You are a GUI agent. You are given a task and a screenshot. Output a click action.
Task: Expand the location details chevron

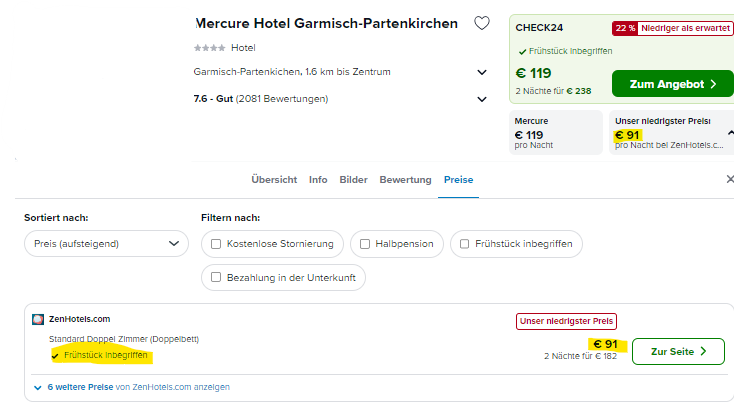482,72
